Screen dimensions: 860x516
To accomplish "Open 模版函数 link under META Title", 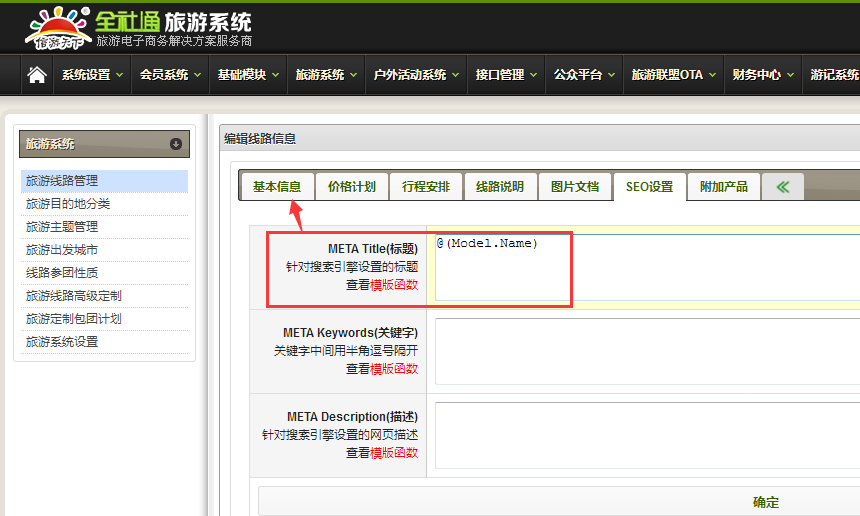I will coord(394,285).
